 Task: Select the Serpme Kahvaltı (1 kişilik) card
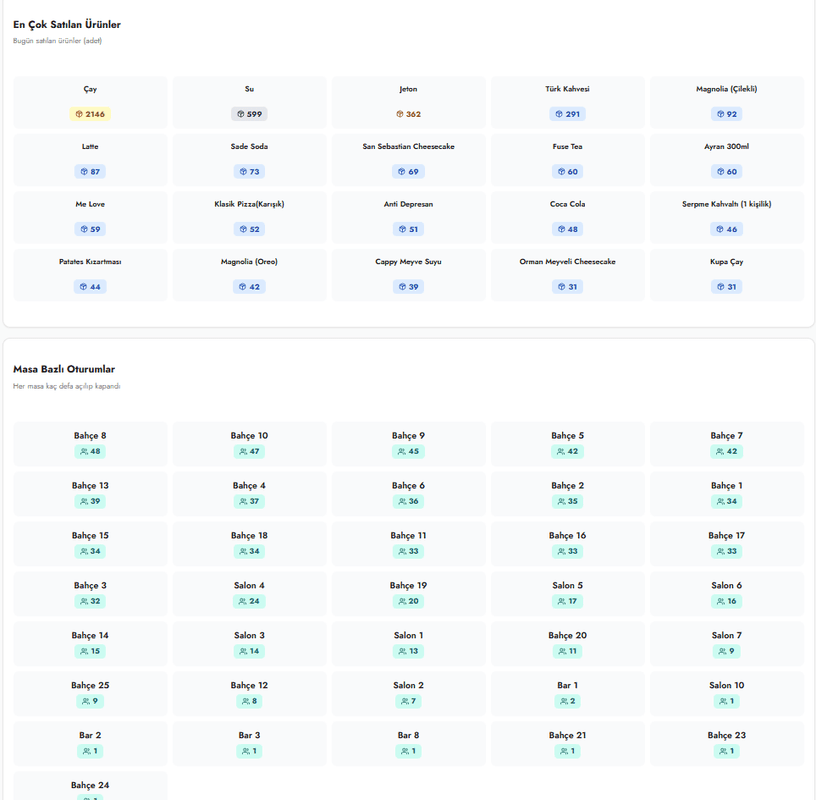726,217
